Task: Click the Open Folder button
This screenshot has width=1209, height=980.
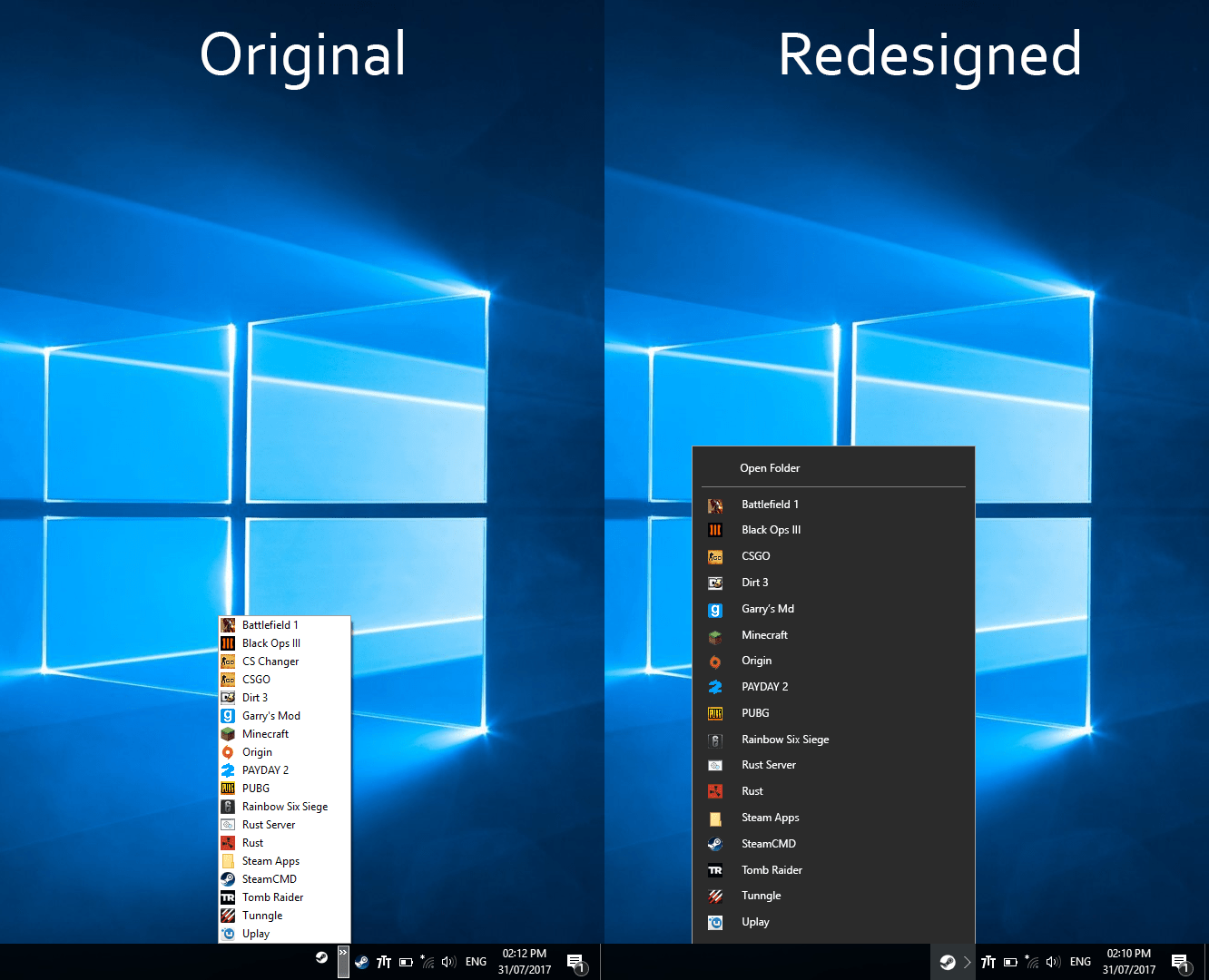Action: 770,468
